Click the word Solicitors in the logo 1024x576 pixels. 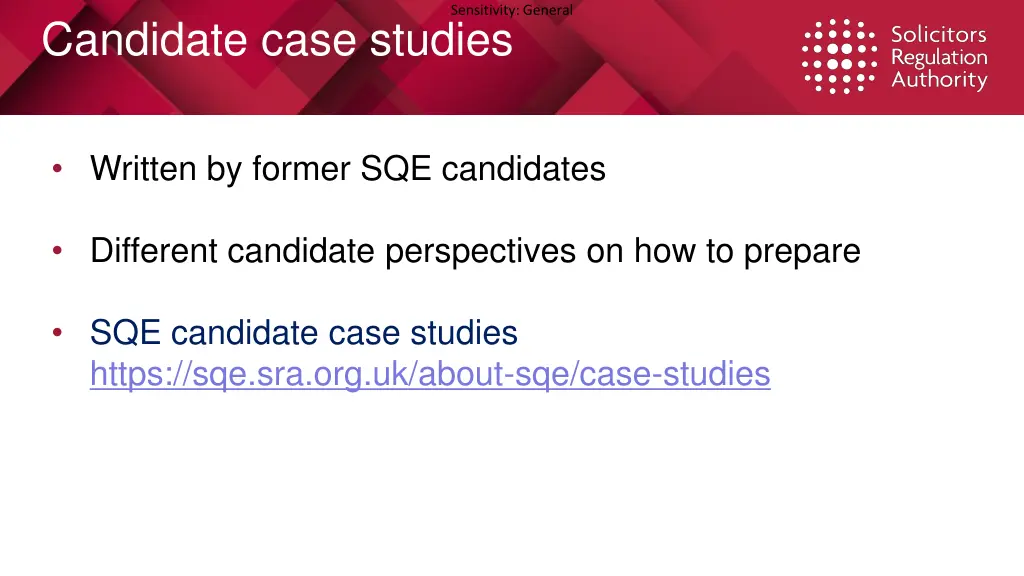938,34
